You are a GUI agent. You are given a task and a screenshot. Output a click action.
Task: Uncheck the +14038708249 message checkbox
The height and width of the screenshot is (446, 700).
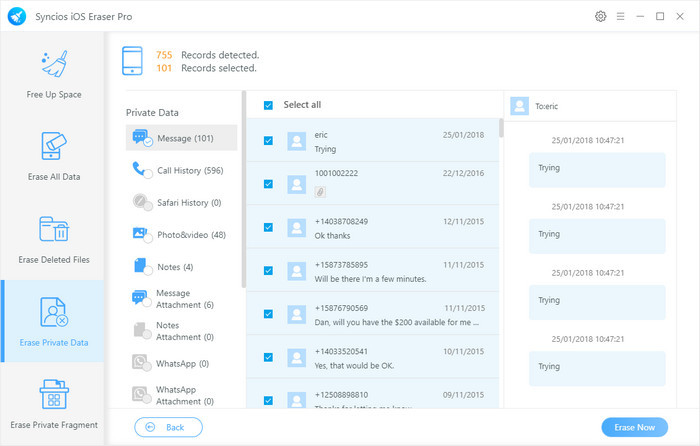[268, 227]
